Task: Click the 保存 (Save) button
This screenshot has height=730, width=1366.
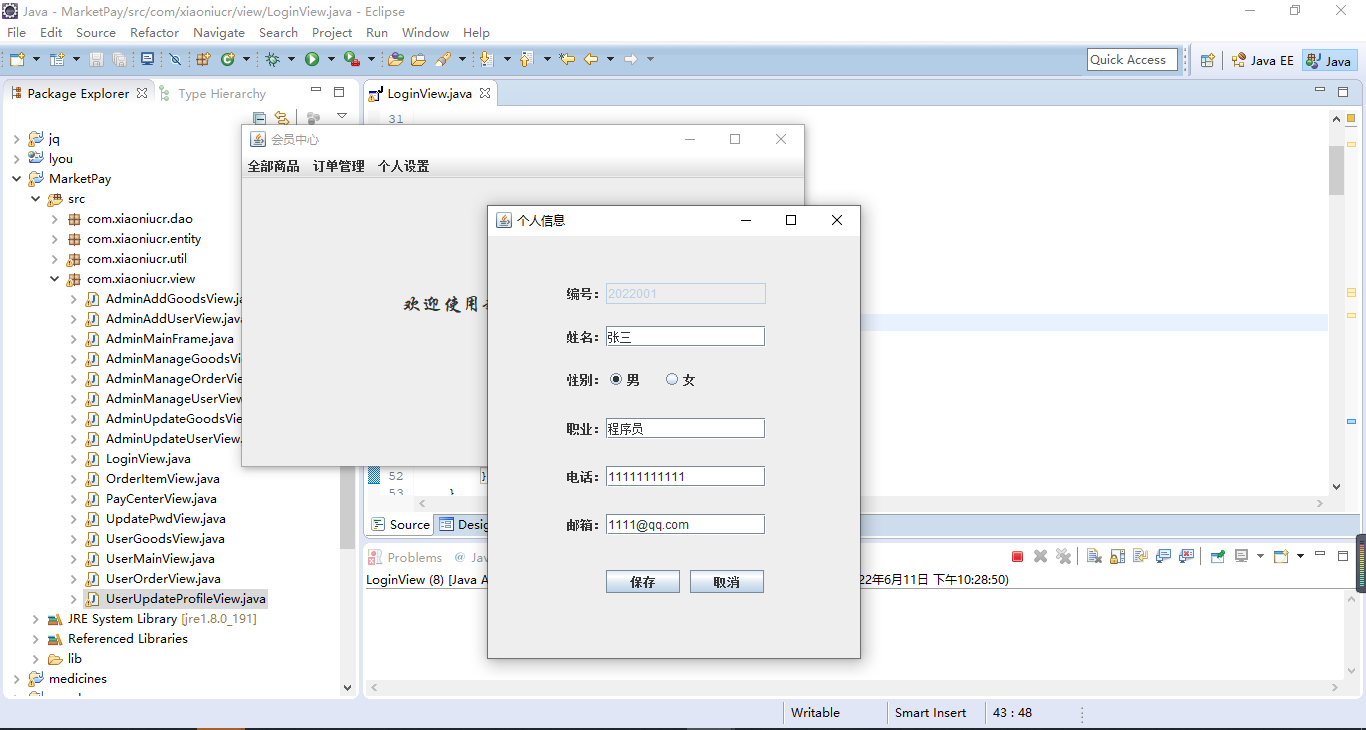Action: tap(643, 582)
